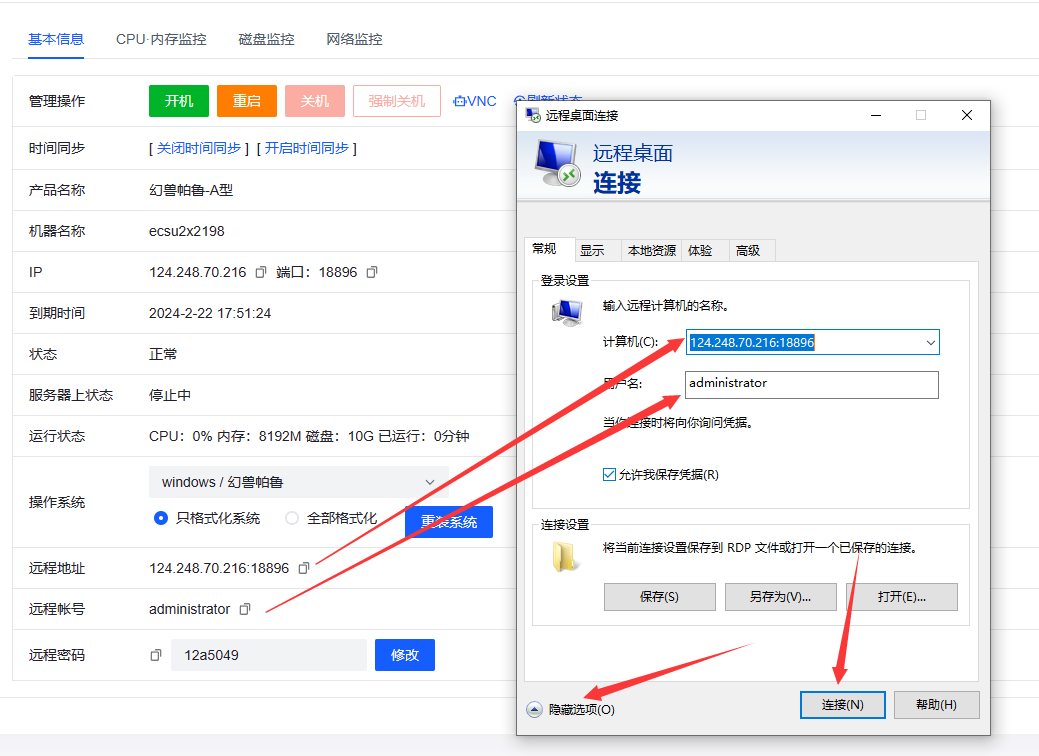Open the 本地资源 tab
The height and width of the screenshot is (756, 1039).
tap(651, 250)
